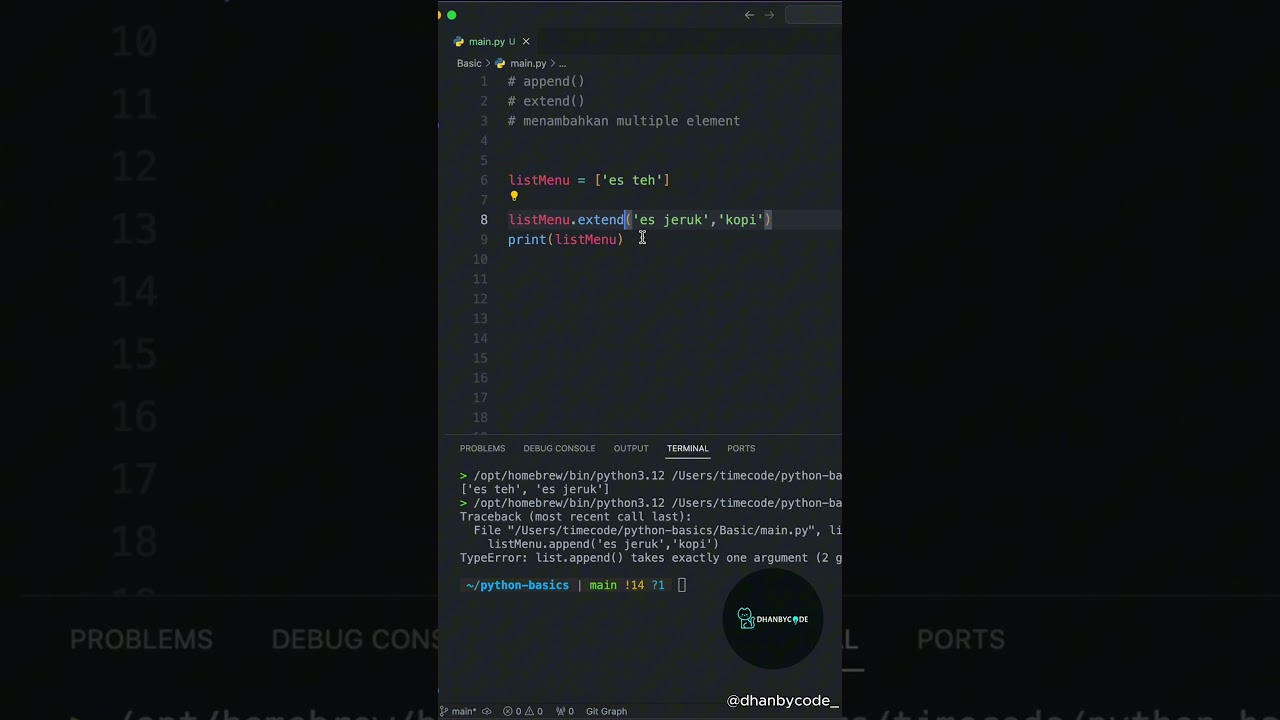Image resolution: width=1280 pixels, height=720 pixels.
Task: Click the ['es teh', 'es jeruk'] terminal output
Action: pos(535,490)
